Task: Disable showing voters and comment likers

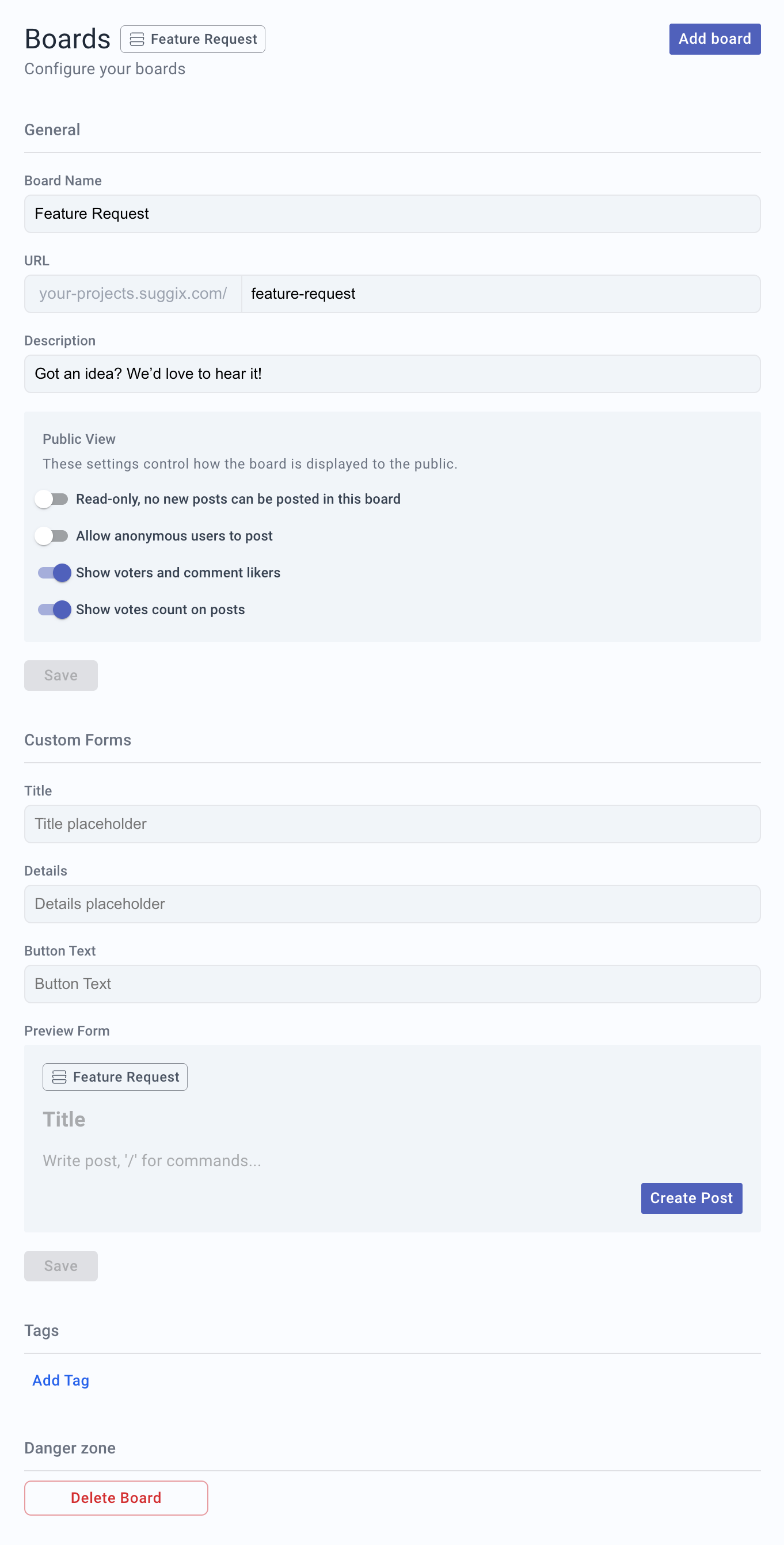Action: (53, 573)
